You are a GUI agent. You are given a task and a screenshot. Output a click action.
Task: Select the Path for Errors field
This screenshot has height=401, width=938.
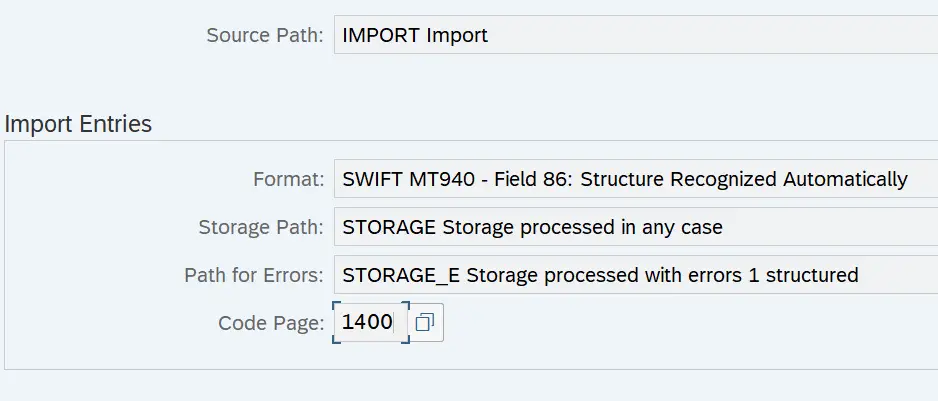pyautogui.click(x=636, y=275)
